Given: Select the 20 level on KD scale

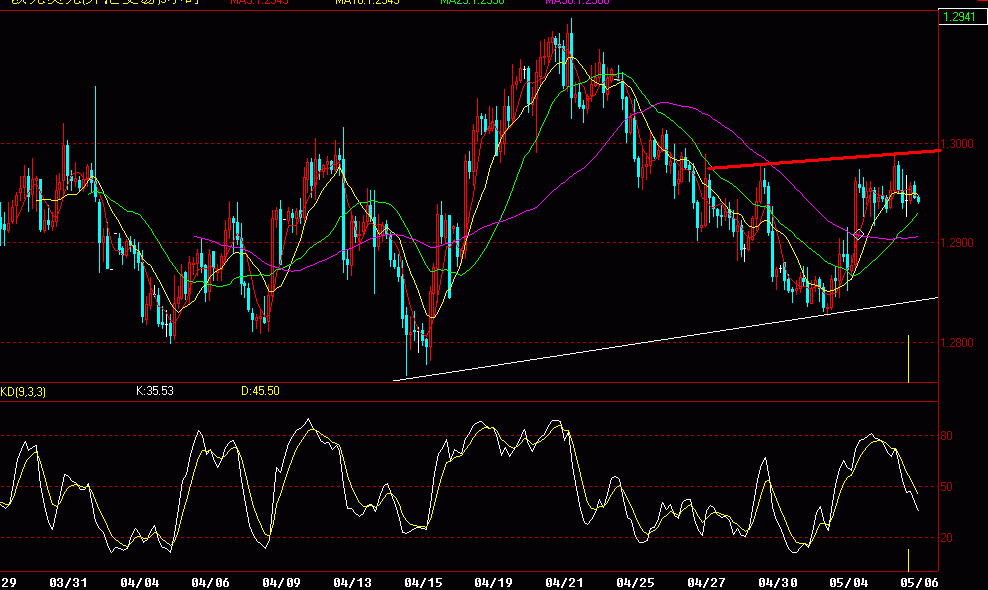Looking at the screenshot, I should [947, 538].
